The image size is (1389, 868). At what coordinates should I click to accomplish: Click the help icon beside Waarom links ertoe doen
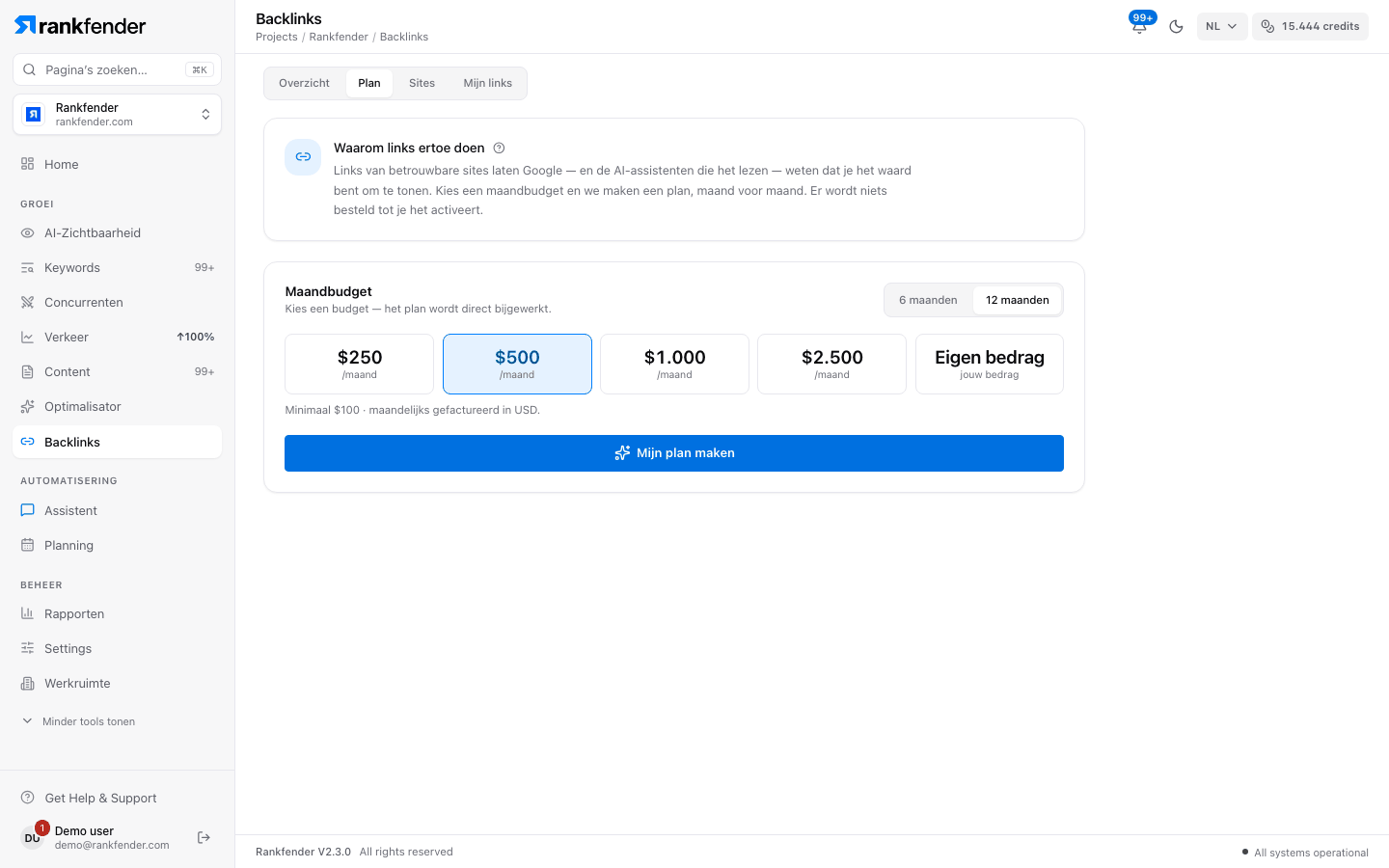(499, 149)
